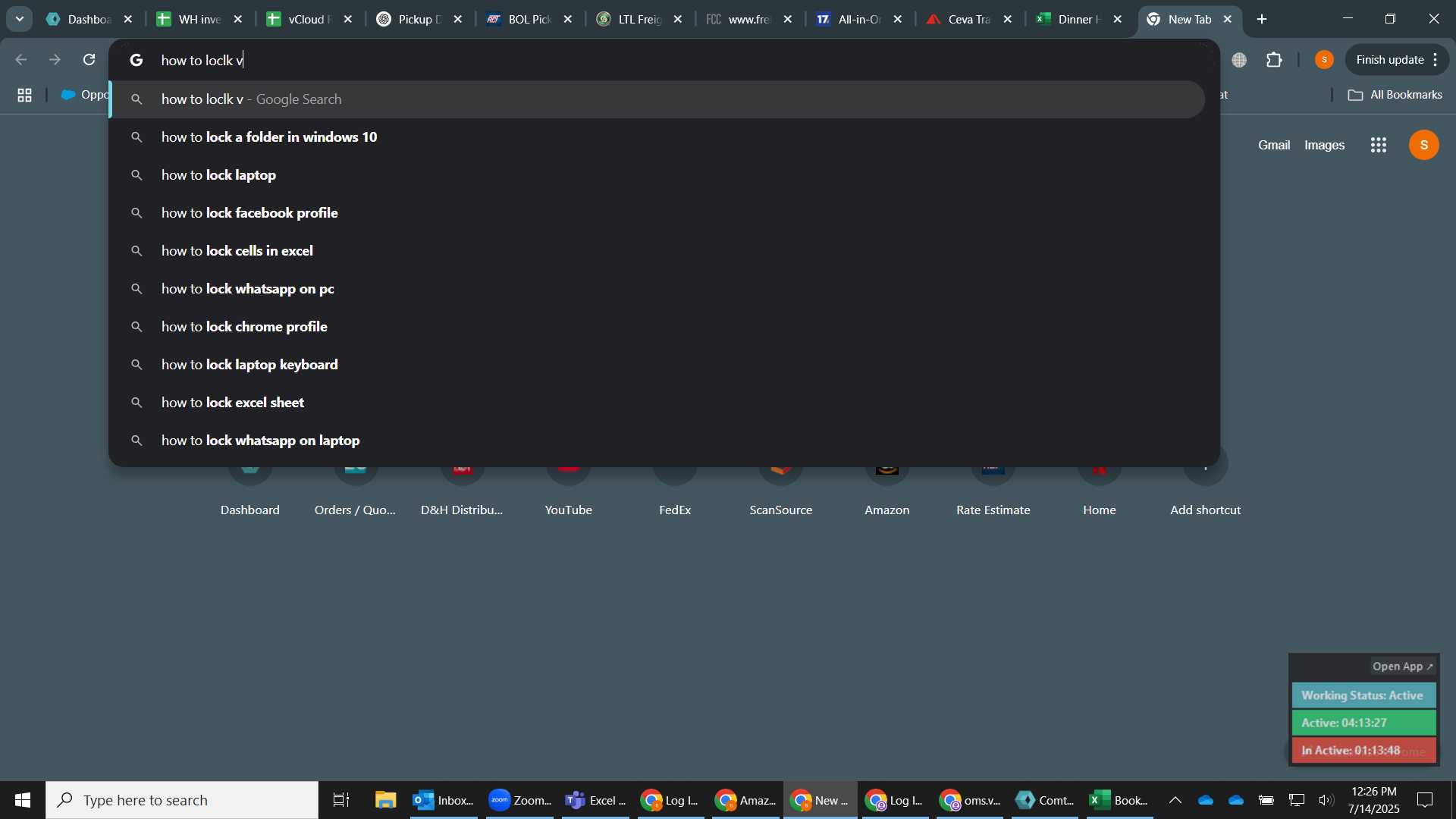Click the forward navigation arrow
The height and width of the screenshot is (819, 1456).
coord(55,59)
